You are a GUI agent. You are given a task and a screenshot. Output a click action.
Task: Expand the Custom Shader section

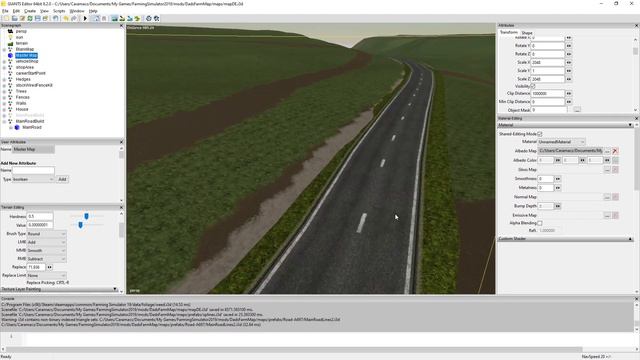pyautogui.click(x=630, y=239)
